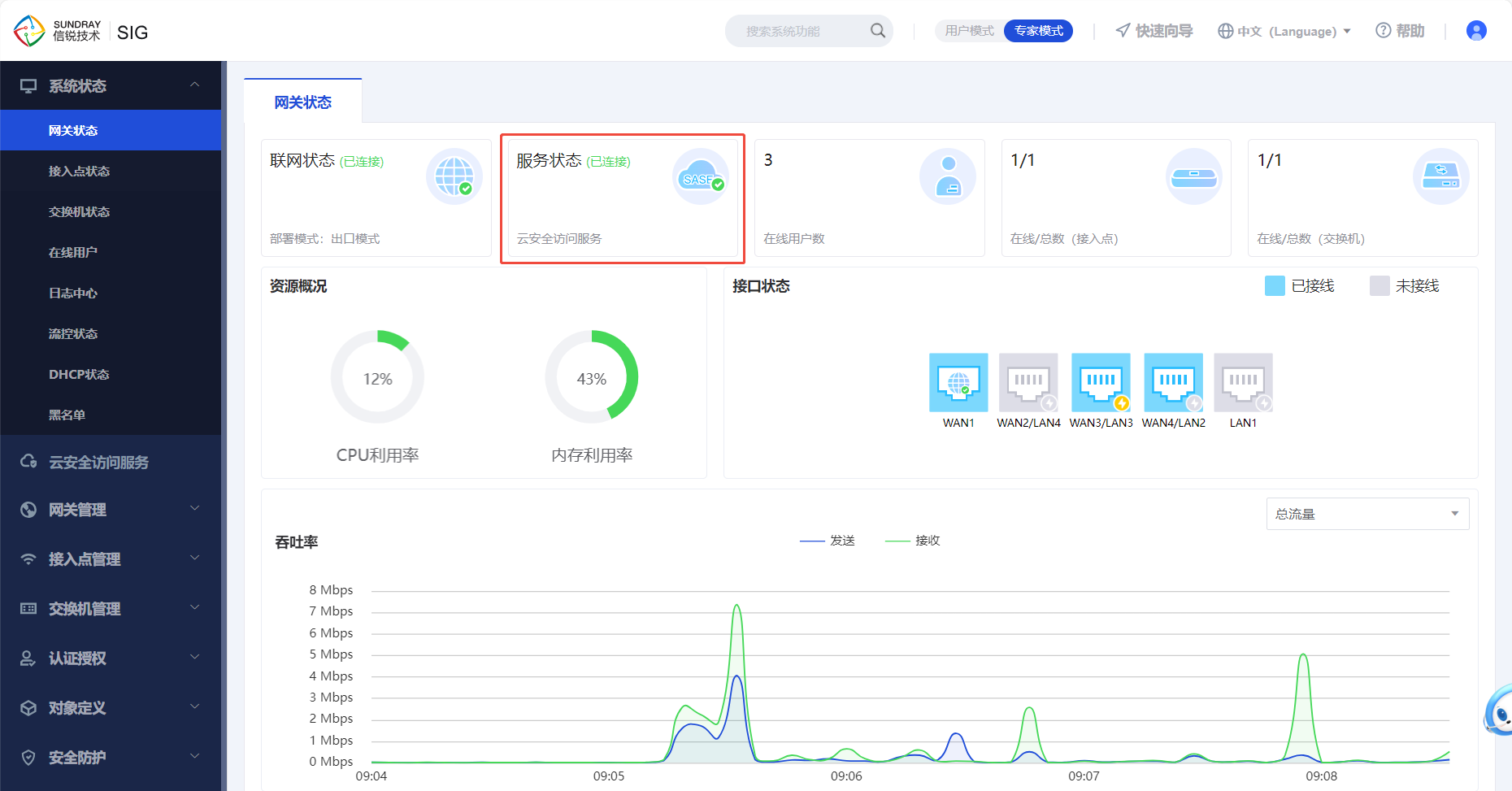The image size is (1512, 791).
Task: Click the SASE cloud service icon
Action: click(701, 176)
